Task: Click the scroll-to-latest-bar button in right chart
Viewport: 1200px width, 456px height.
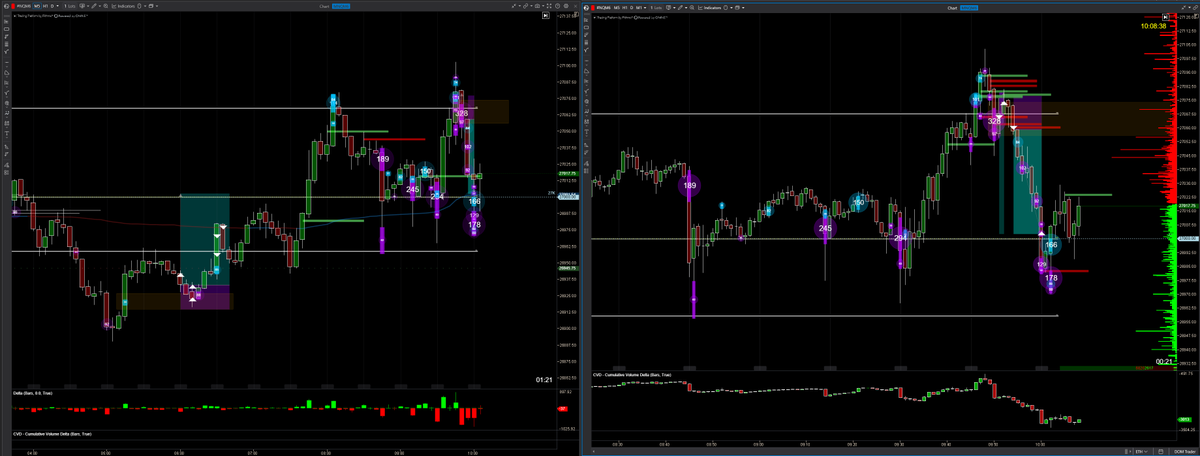Action: 1166,17
